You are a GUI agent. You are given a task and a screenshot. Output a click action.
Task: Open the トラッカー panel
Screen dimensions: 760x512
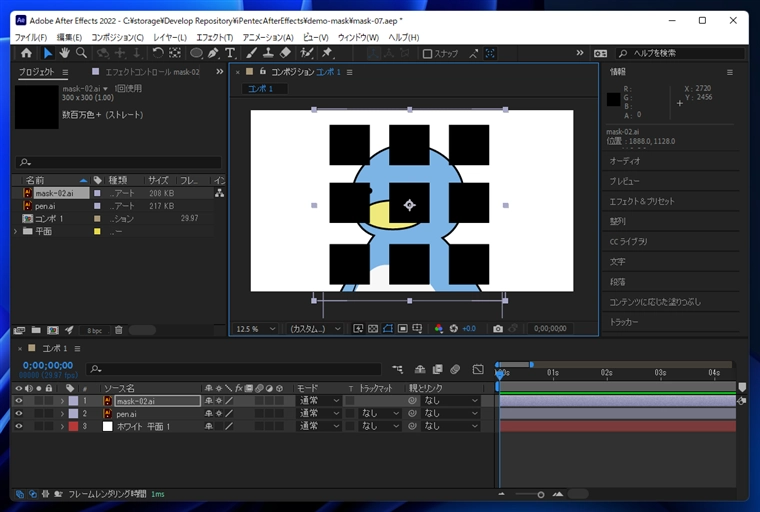pyautogui.click(x=625, y=322)
